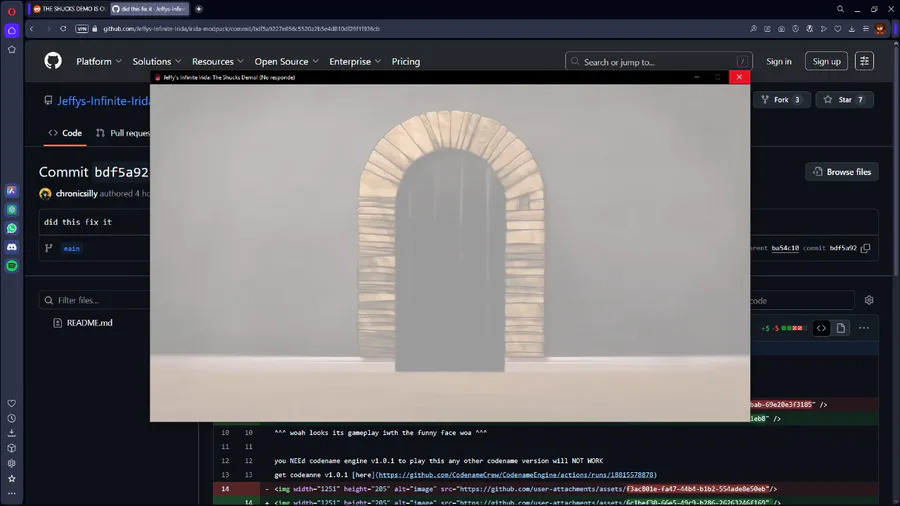Viewport: 900px width, 506px height.
Task: Copy full commit SHA bdf5a92
Action: click(866, 248)
